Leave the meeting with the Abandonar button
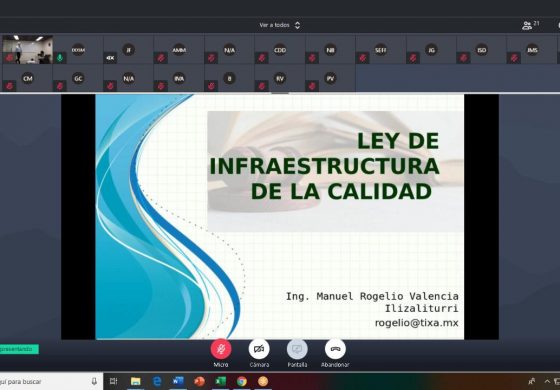Image resolution: width=560 pixels, height=390 pixels. tap(335, 349)
